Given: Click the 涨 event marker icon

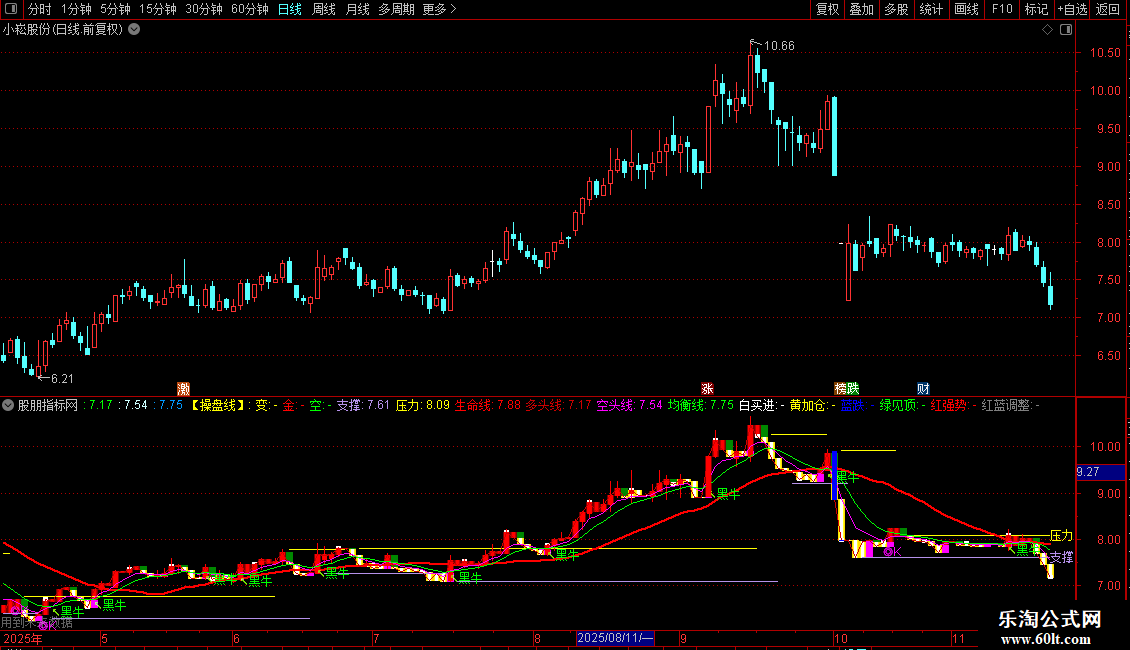Looking at the screenshot, I should coord(707,388).
